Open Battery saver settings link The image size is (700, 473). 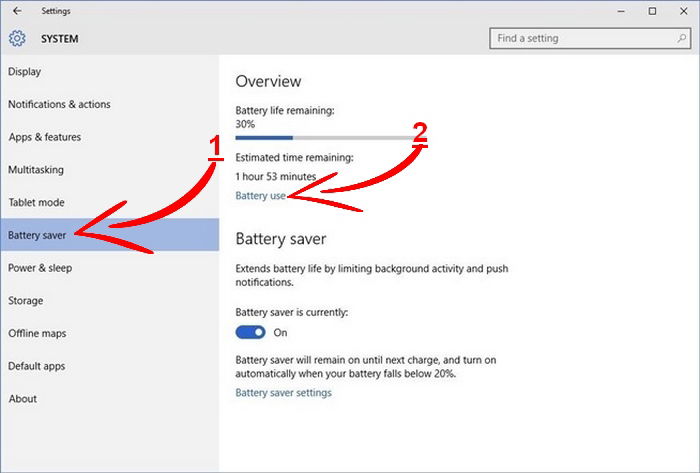click(283, 393)
